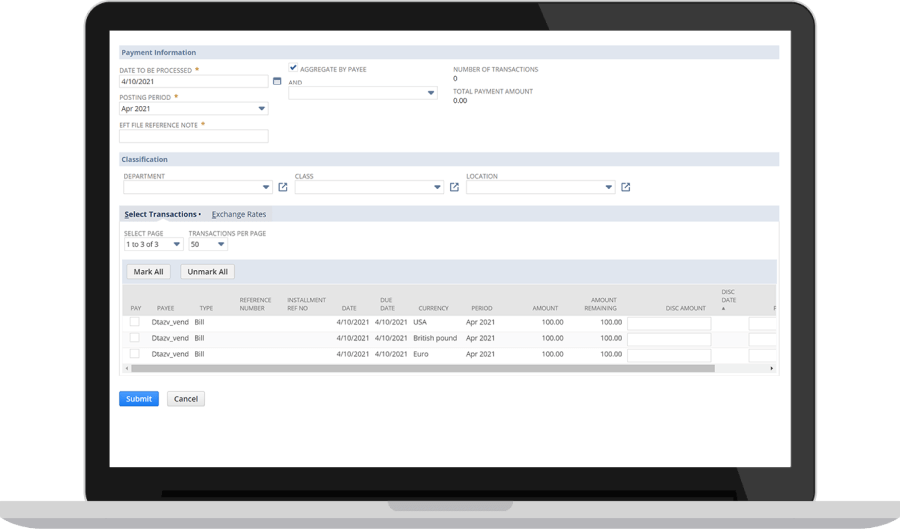Click Dtazv_vend payee in the Euro row
The height and width of the screenshot is (529, 900).
(170, 354)
